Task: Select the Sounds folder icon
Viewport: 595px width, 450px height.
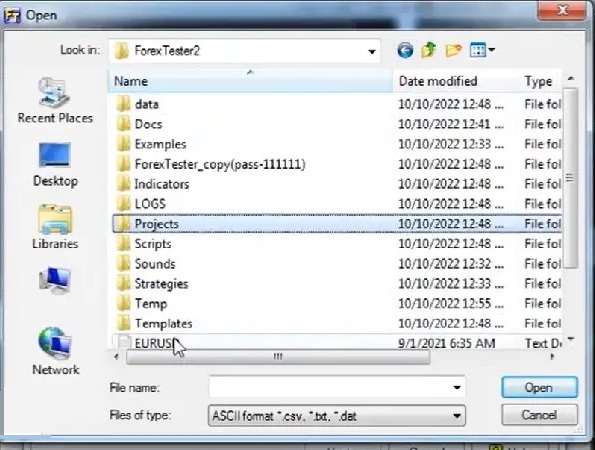Action: [123, 264]
